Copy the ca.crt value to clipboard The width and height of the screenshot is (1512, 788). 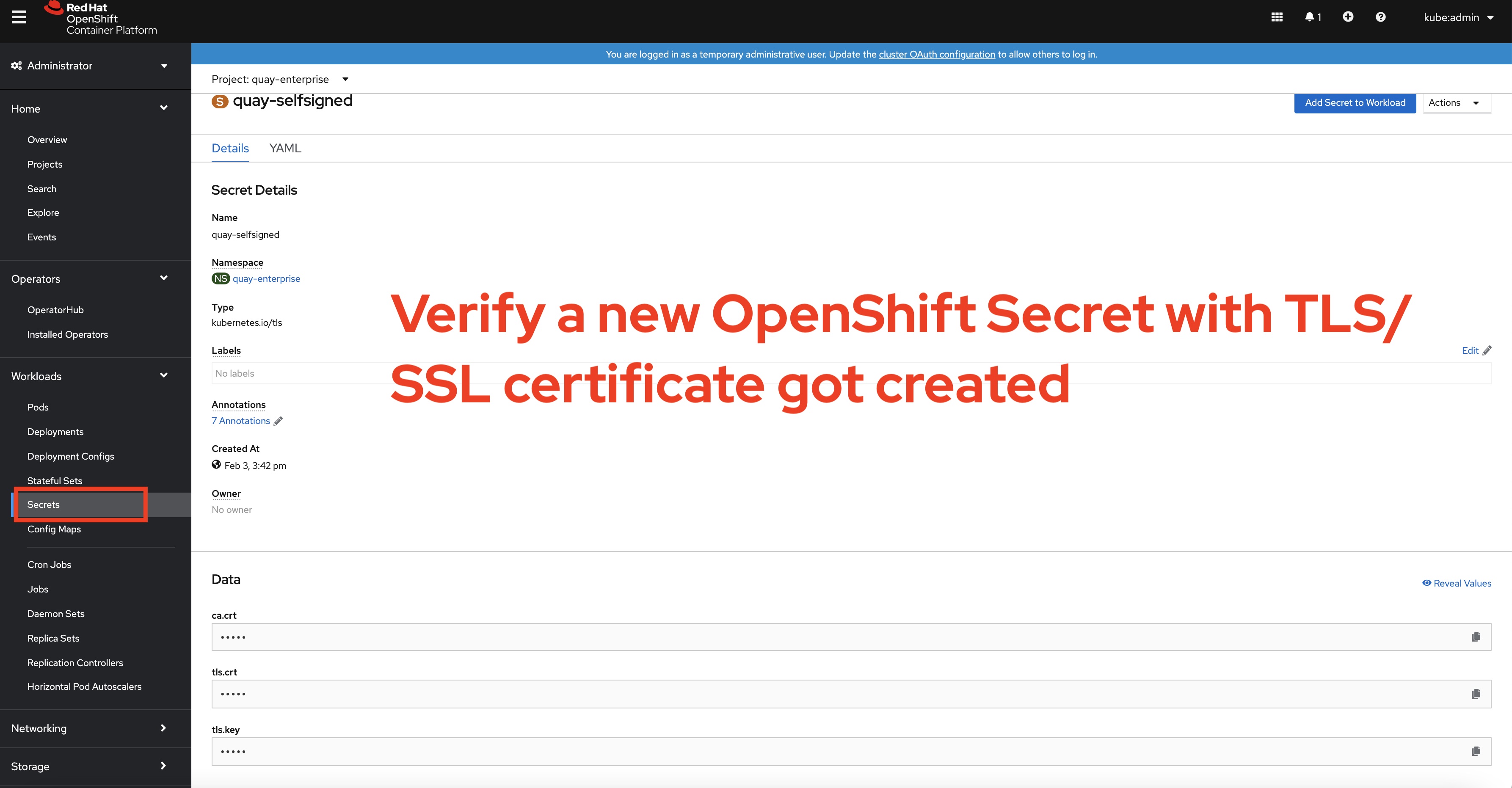pos(1476,637)
